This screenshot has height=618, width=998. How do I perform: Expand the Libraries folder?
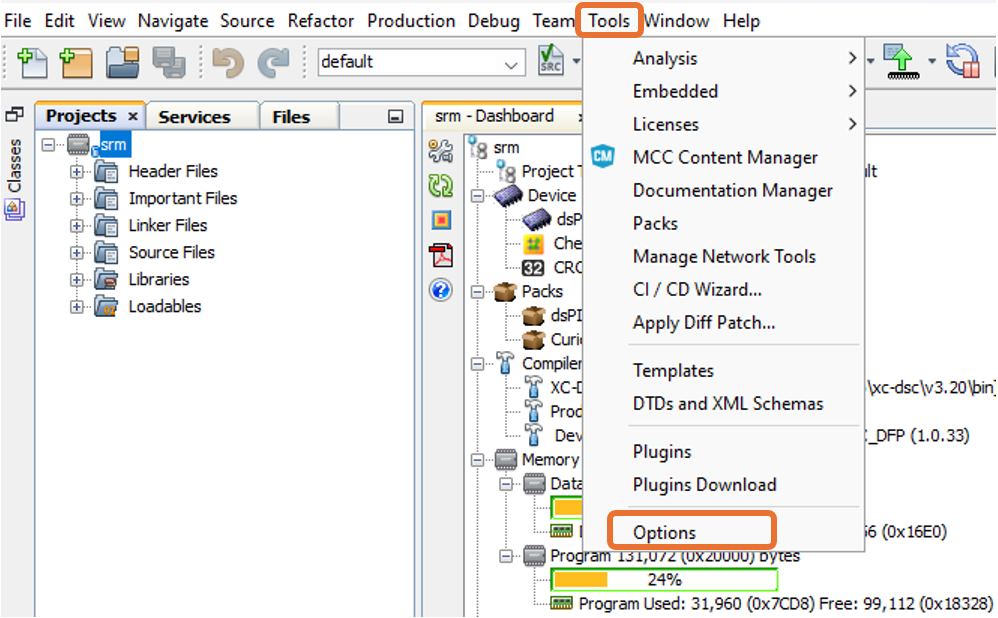(x=76, y=279)
